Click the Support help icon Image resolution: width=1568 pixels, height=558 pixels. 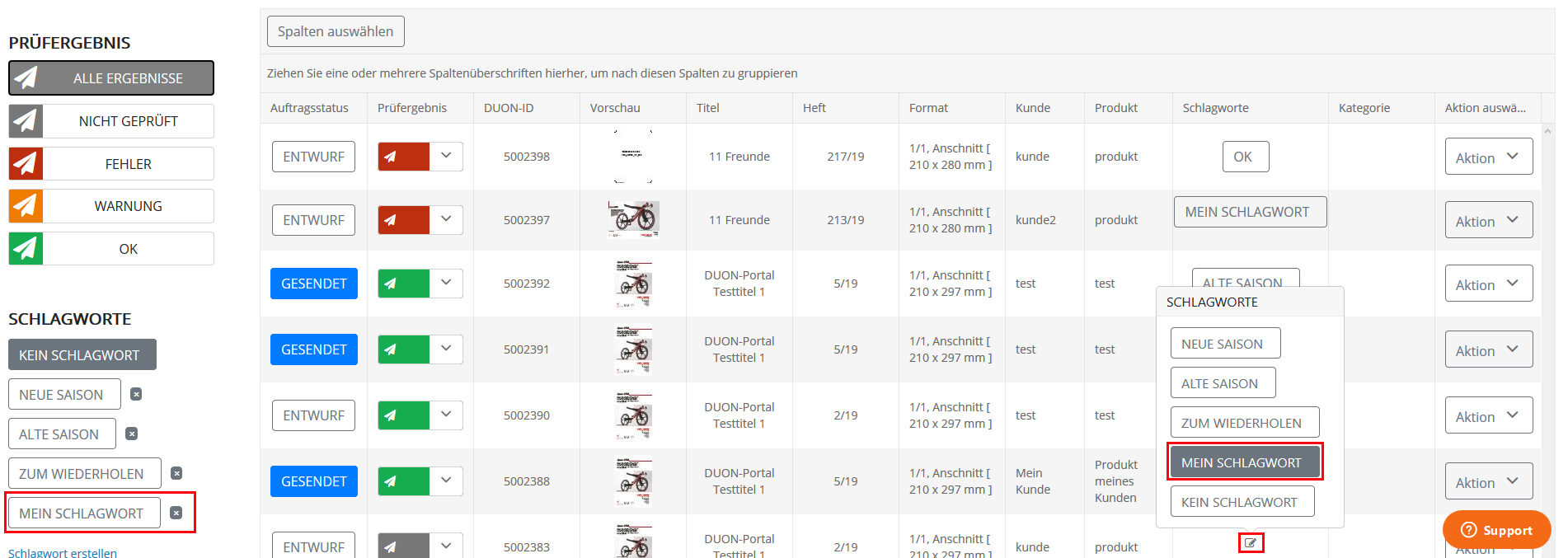click(x=1468, y=530)
